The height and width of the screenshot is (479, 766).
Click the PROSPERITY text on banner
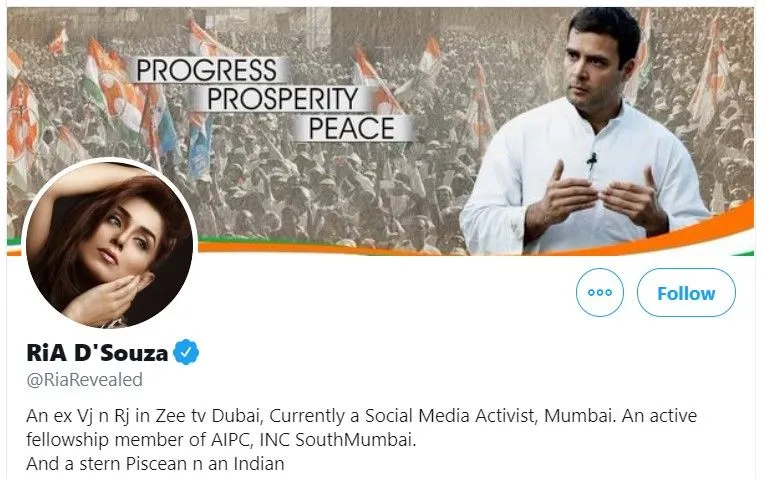click(x=282, y=99)
